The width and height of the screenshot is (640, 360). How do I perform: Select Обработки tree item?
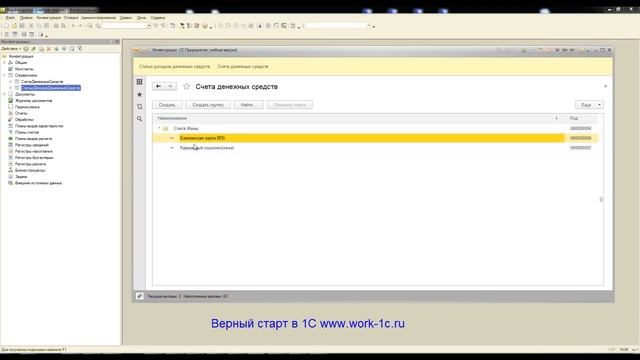tap(24, 120)
